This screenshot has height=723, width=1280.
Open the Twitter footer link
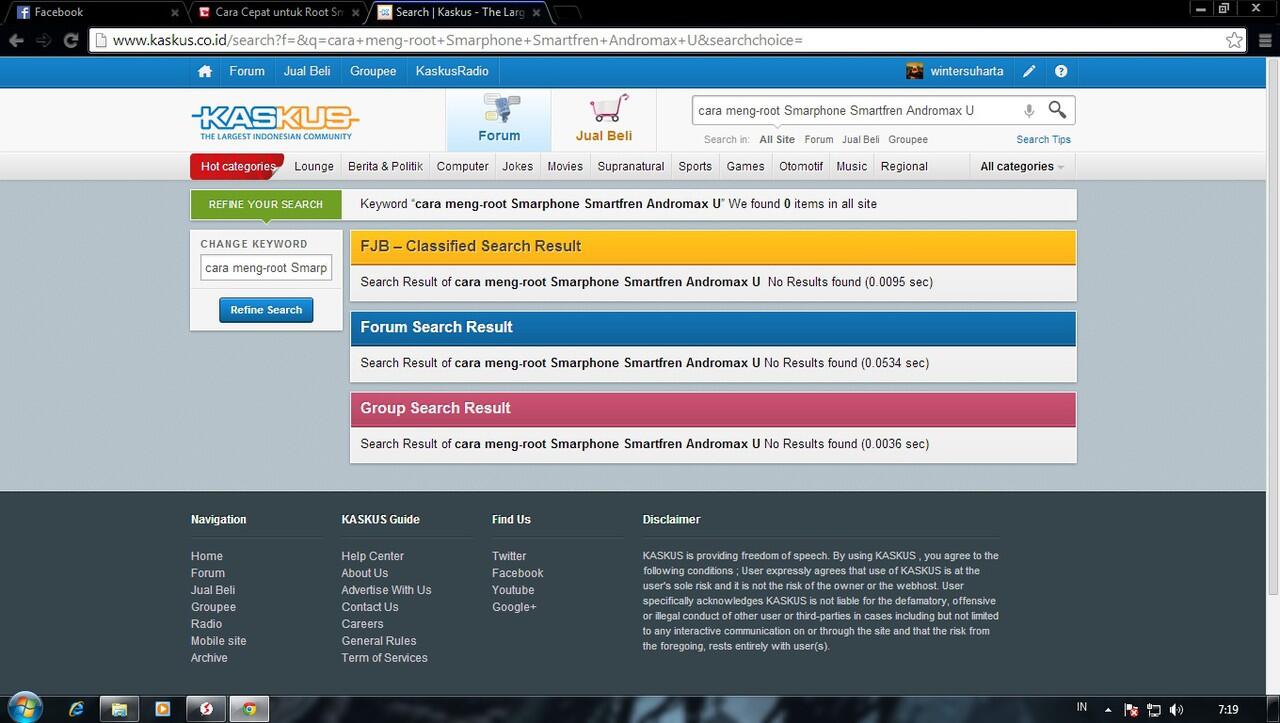509,556
